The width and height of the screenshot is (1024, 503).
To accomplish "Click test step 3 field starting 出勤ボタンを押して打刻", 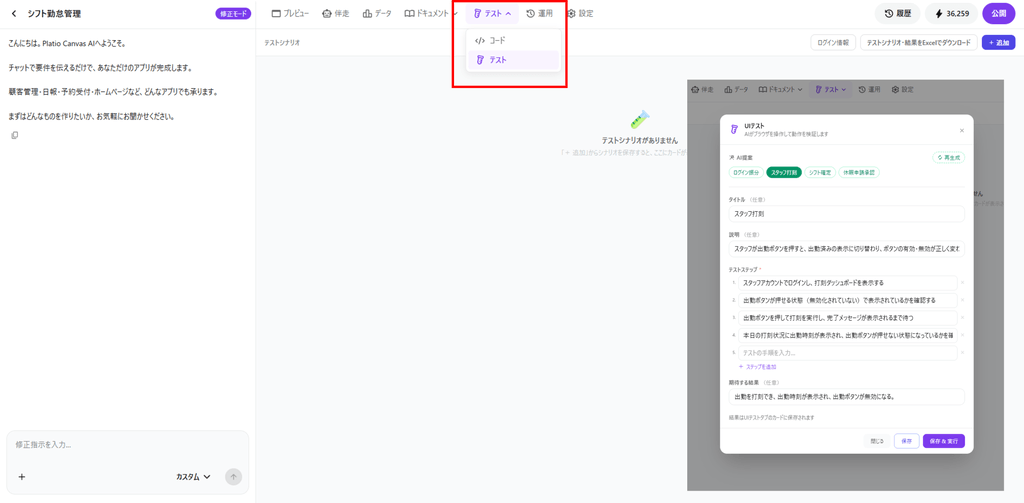I will tap(848, 318).
